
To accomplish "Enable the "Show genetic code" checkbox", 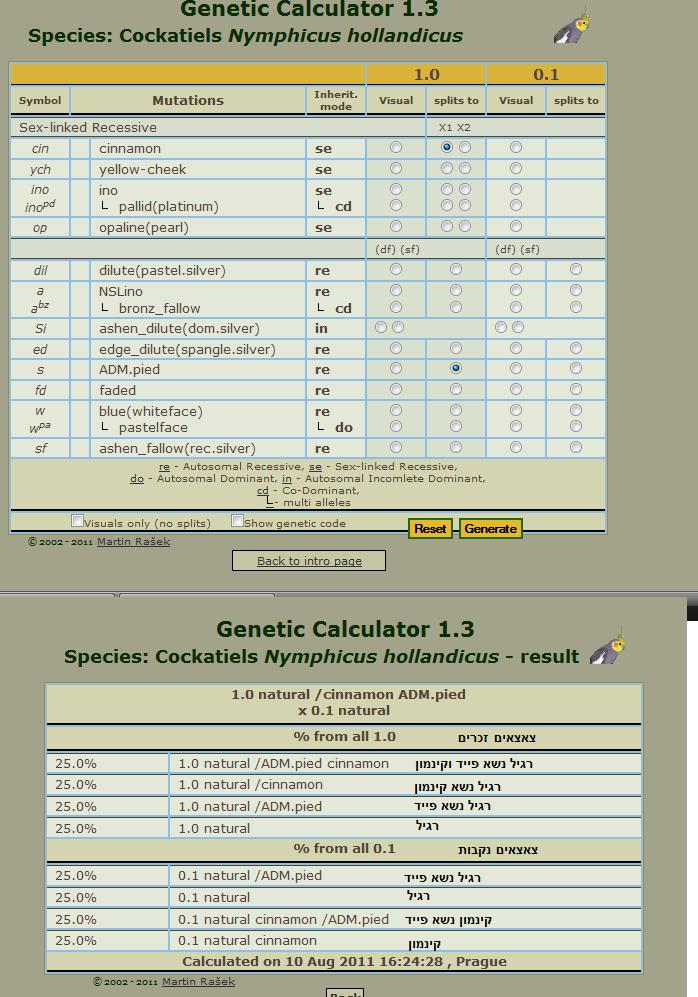I will 237,521.
